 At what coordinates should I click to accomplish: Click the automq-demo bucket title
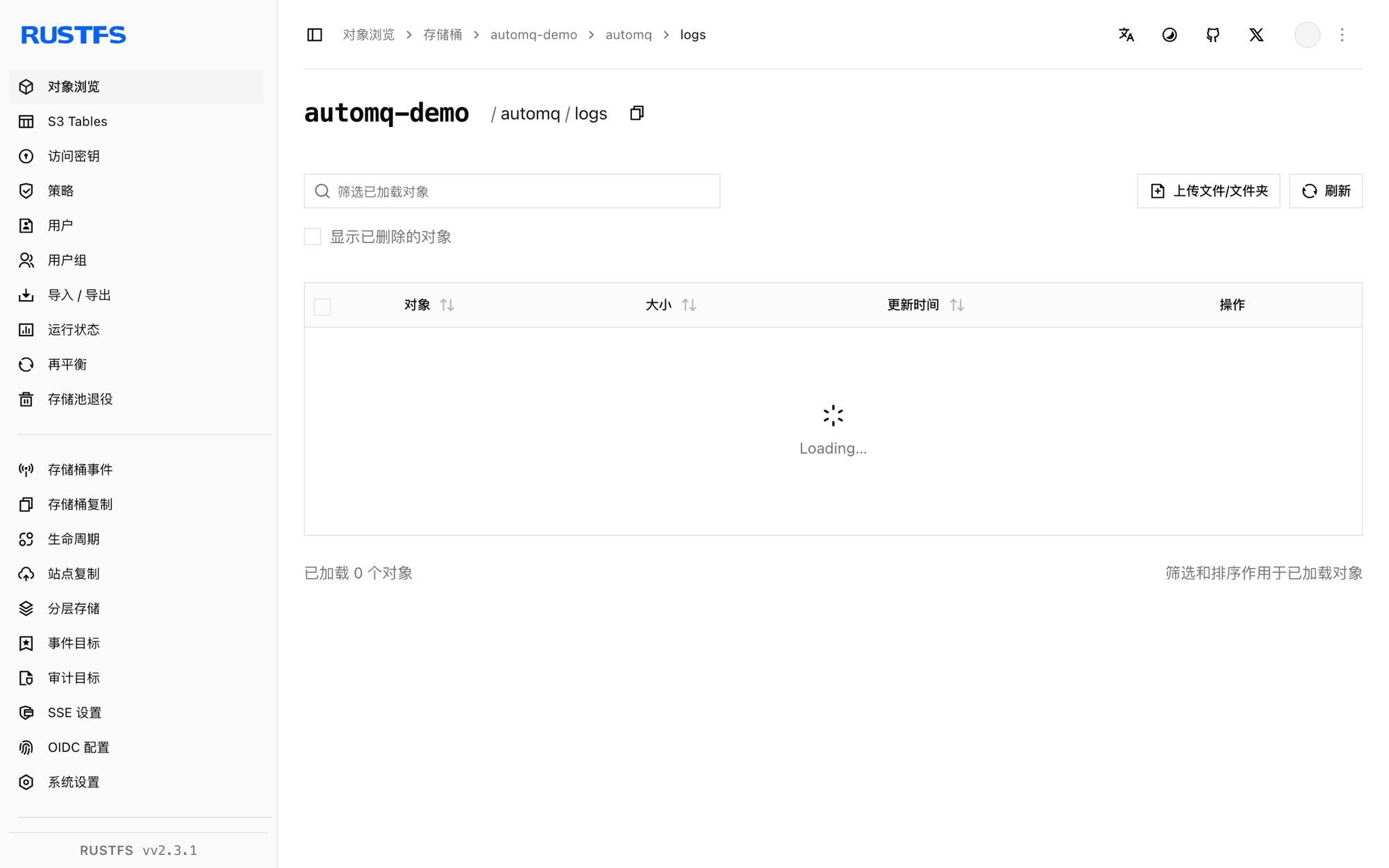pos(387,113)
